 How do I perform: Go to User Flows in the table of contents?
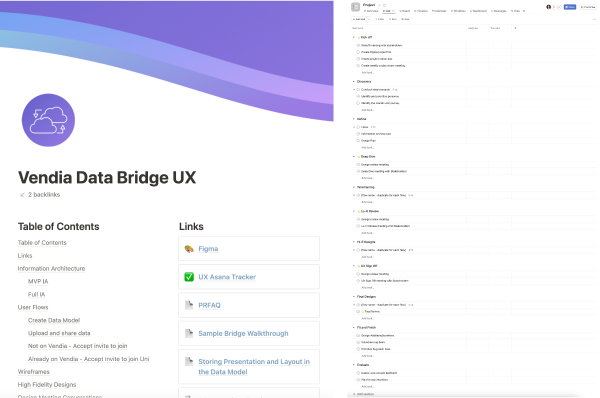pyautogui.click(x=33, y=307)
